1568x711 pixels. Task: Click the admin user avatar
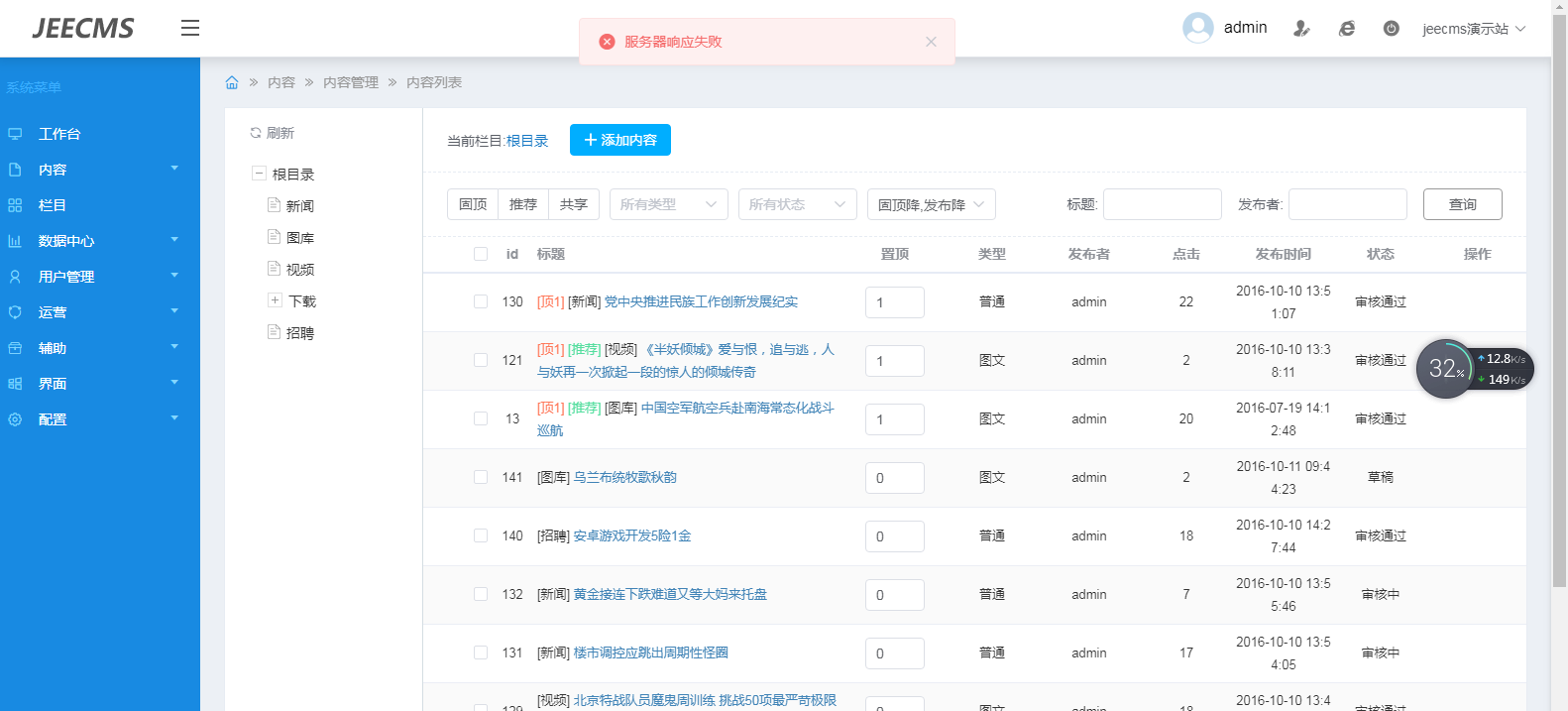(1197, 28)
